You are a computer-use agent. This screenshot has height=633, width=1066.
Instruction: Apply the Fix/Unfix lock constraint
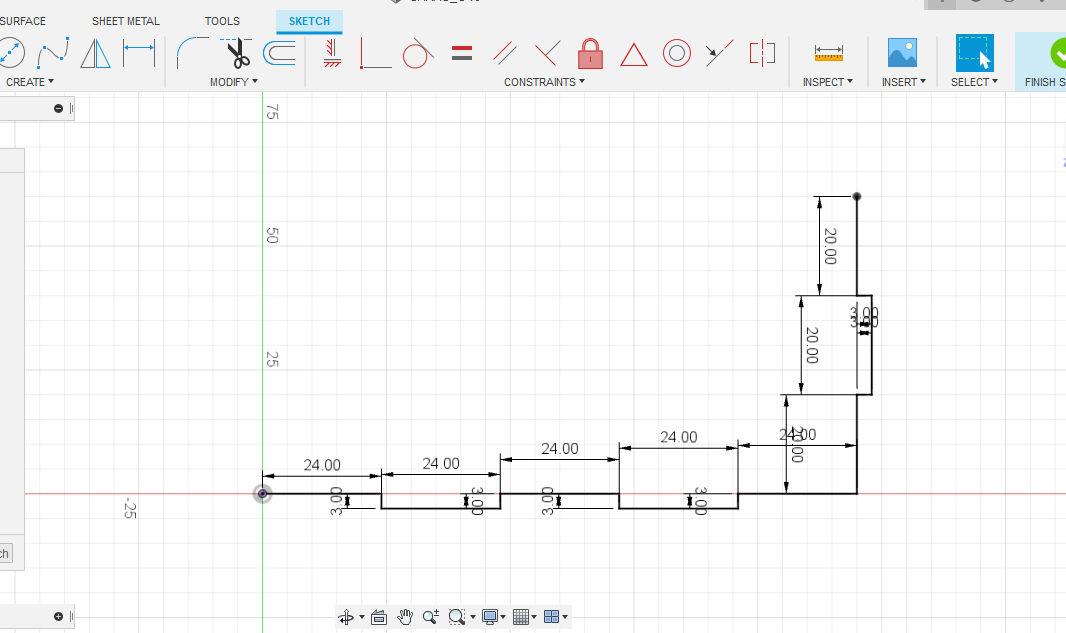(590, 52)
